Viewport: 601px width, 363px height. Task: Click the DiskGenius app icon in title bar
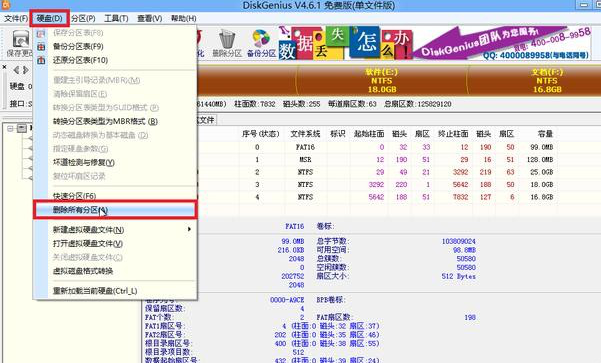tap(5, 5)
